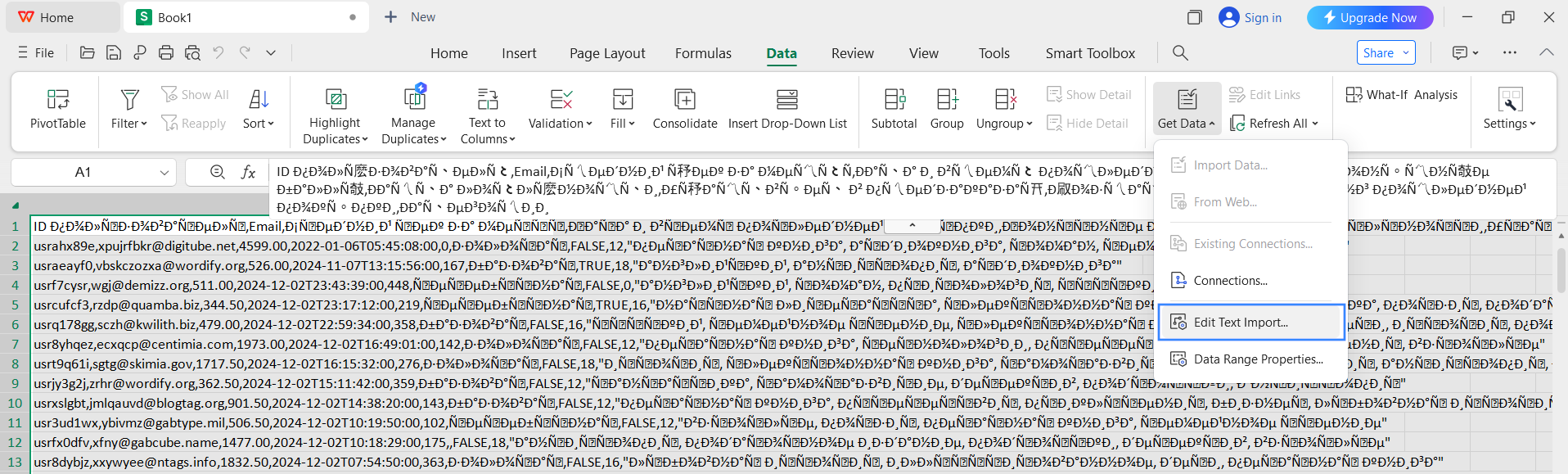Open Highlight Duplicates tool
The image size is (1568, 474).
pos(335,100)
